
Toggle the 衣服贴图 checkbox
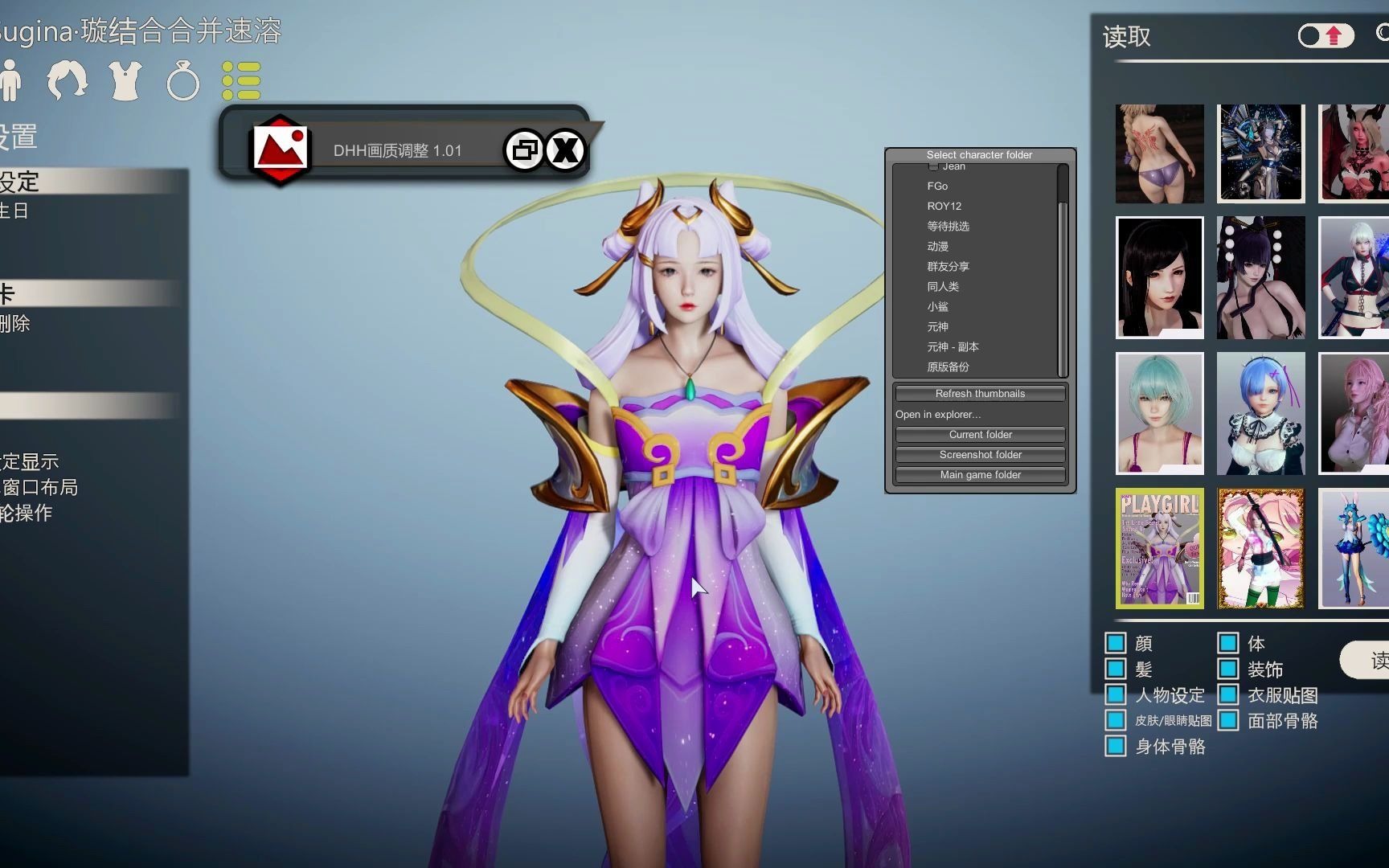click(x=1227, y=694)
